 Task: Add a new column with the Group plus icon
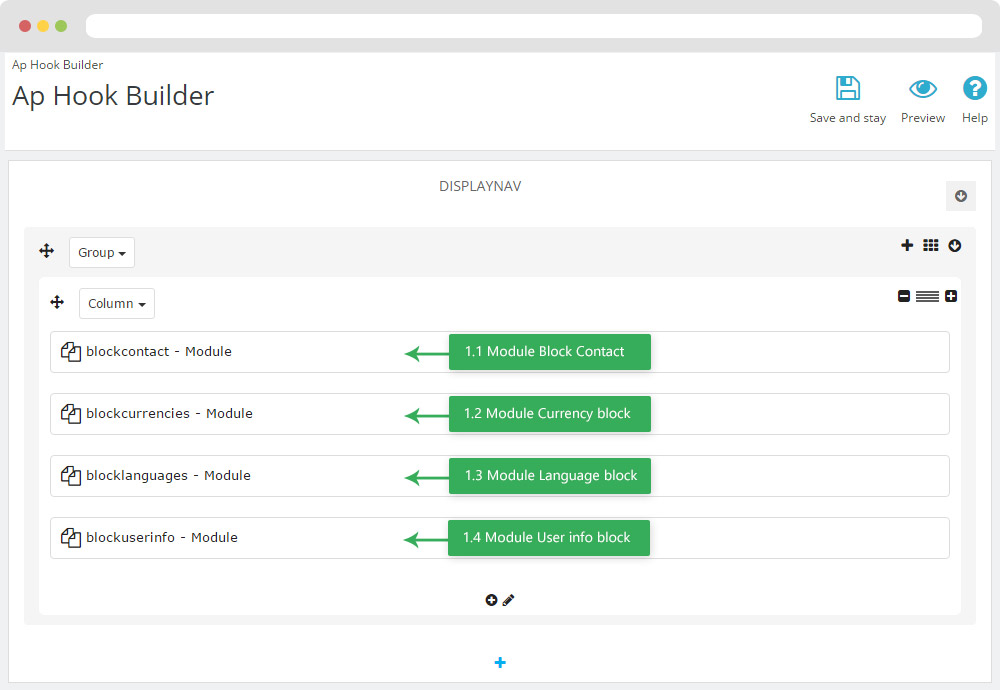[907, 245]
